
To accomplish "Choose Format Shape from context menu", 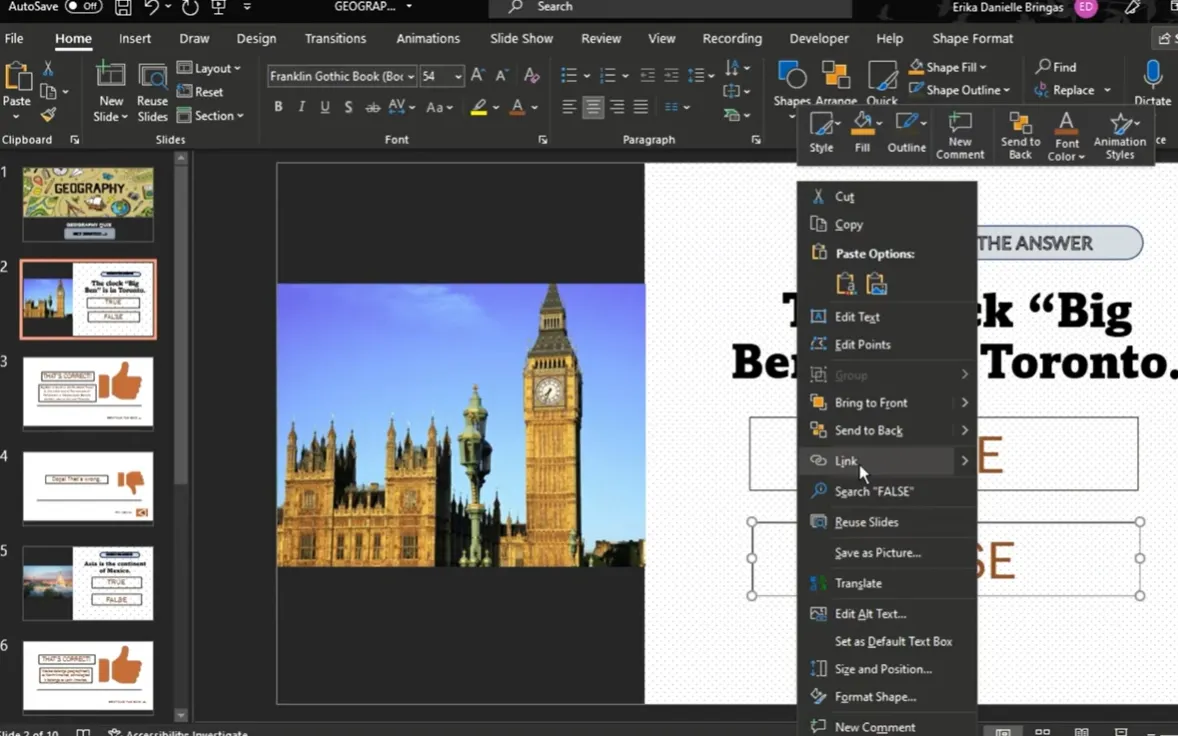I will click(x=875, y=697).
